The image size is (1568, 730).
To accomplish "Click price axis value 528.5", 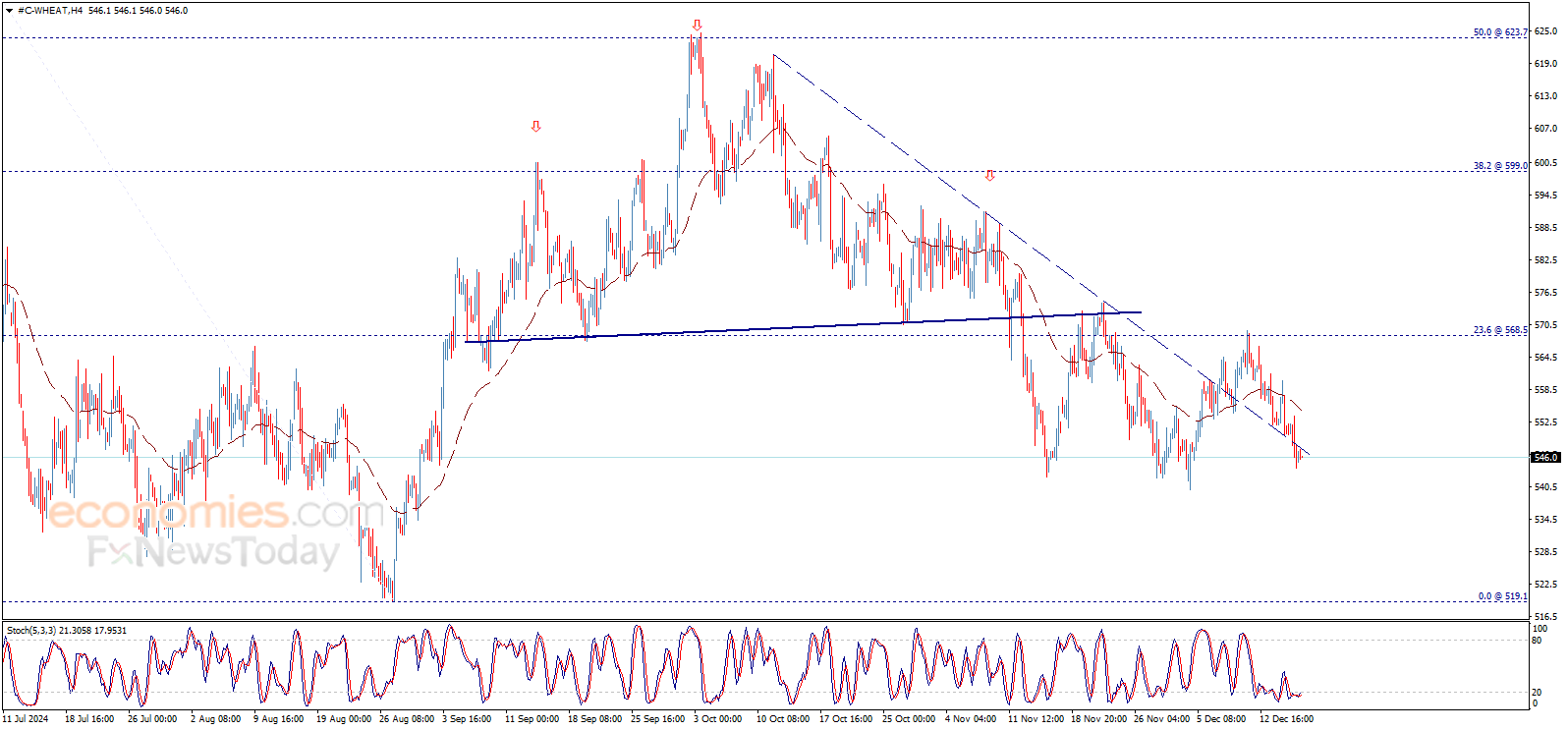I will click(x=1545, y=552).
